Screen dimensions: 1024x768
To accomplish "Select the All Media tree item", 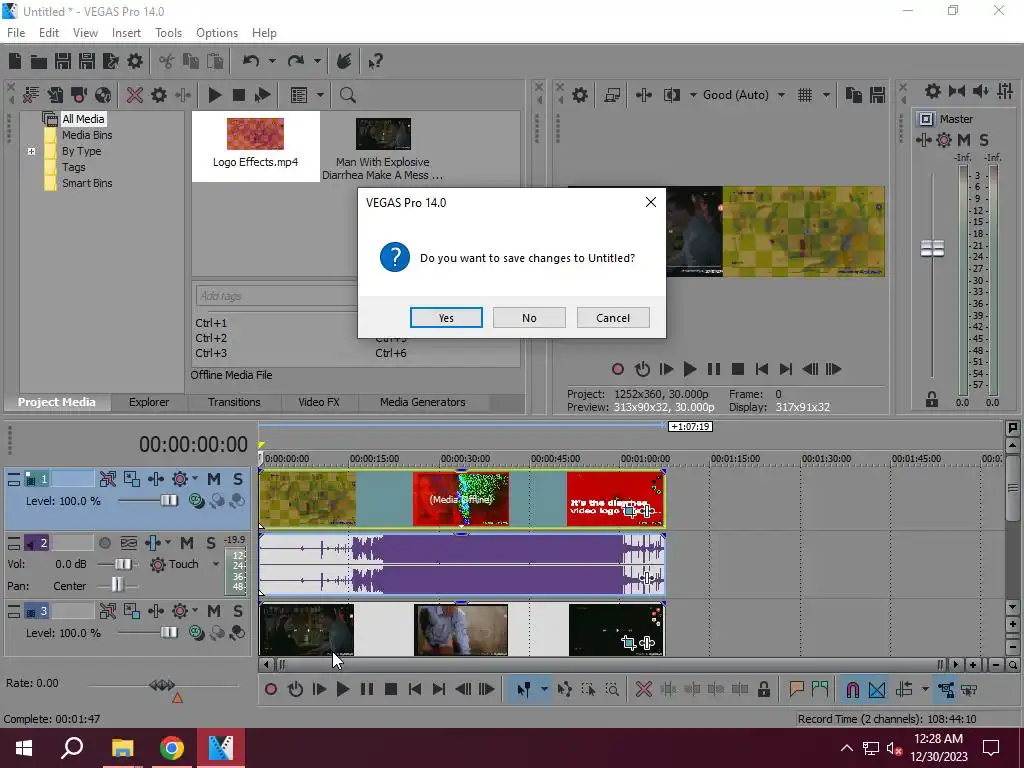I will [x=83, y=119].
